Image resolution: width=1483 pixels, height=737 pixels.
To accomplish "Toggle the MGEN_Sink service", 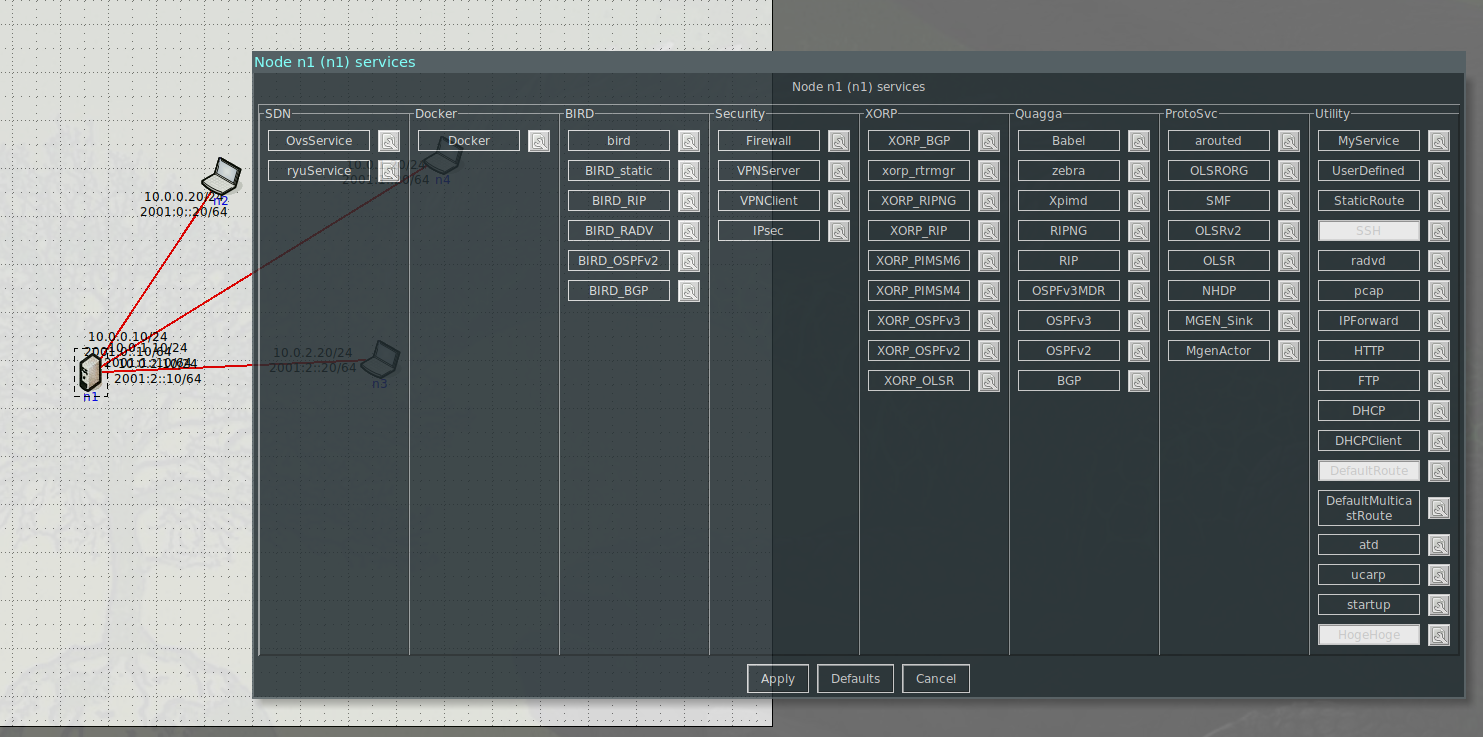I will pos(1219,321).
